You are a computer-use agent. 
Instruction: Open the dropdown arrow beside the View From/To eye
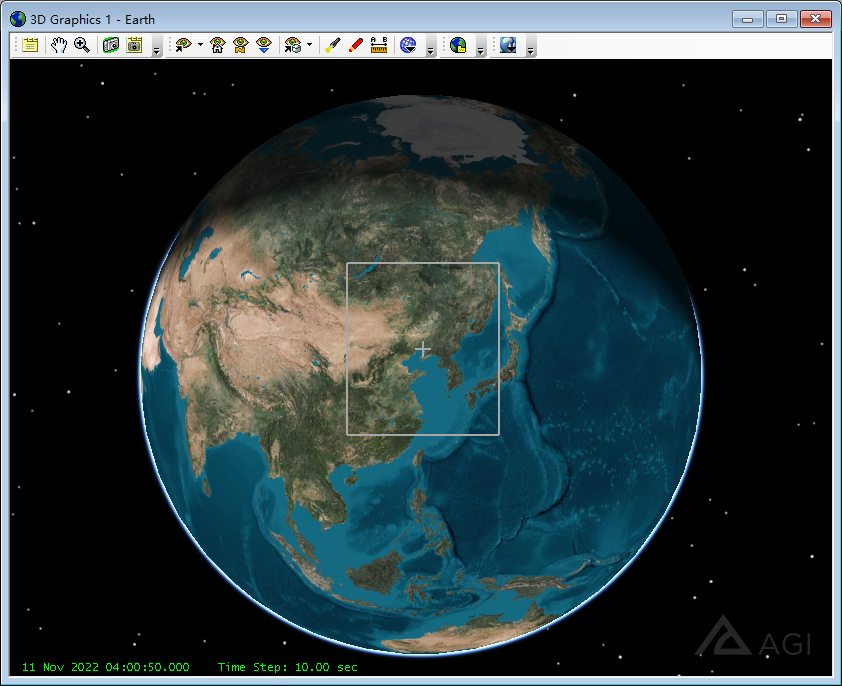[199, 45]
